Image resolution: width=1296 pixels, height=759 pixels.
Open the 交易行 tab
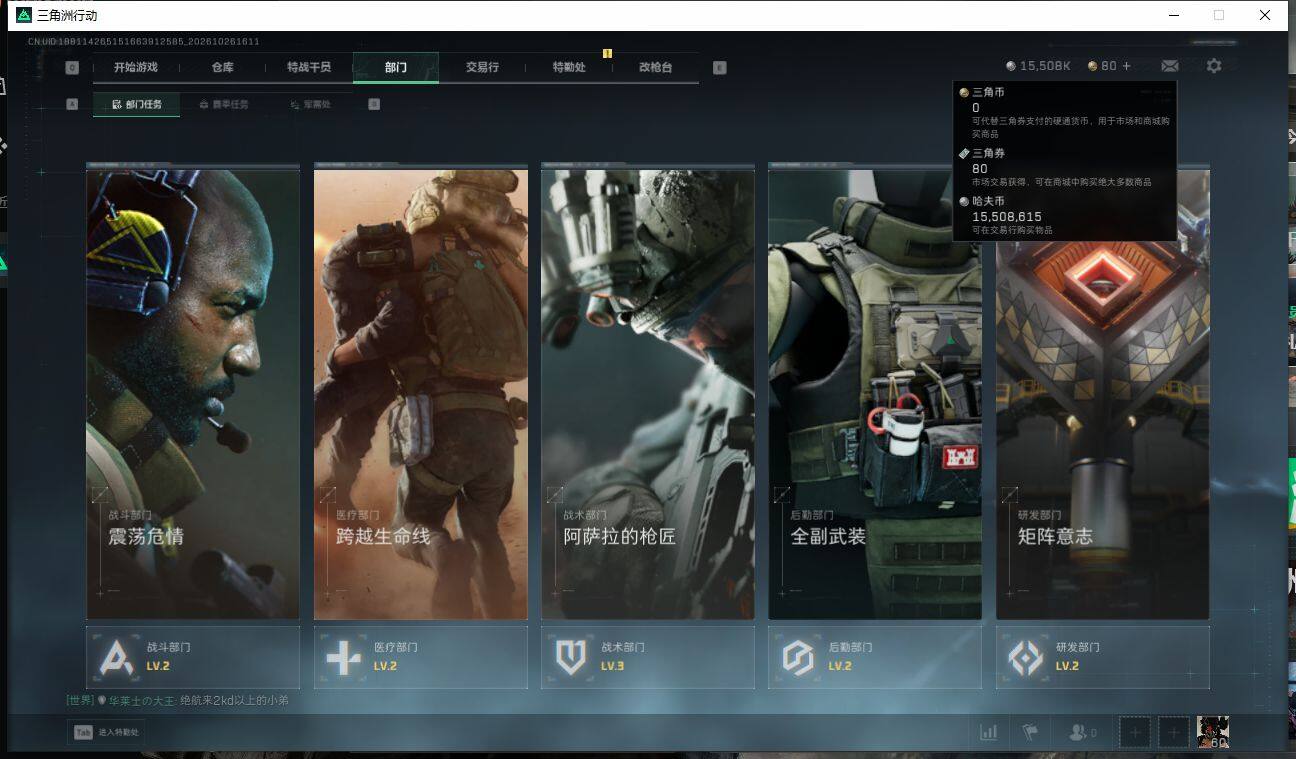tap(482, 68)
